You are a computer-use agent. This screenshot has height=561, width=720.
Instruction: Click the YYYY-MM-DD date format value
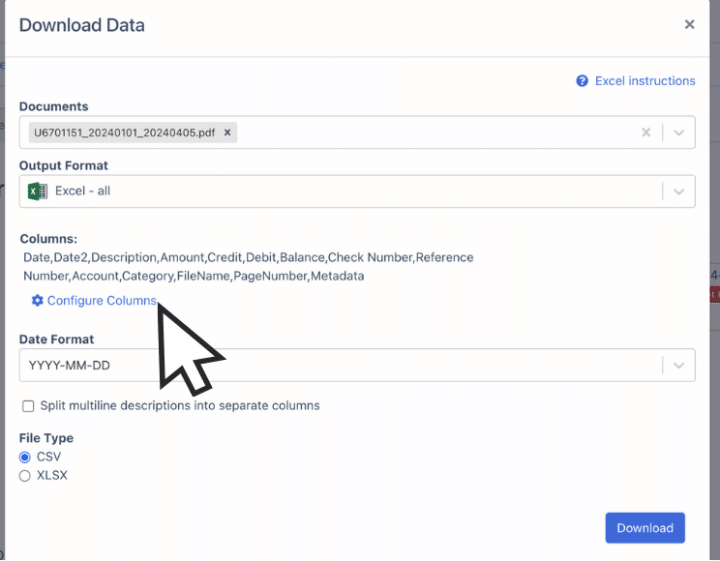click(x=70, y=366)
